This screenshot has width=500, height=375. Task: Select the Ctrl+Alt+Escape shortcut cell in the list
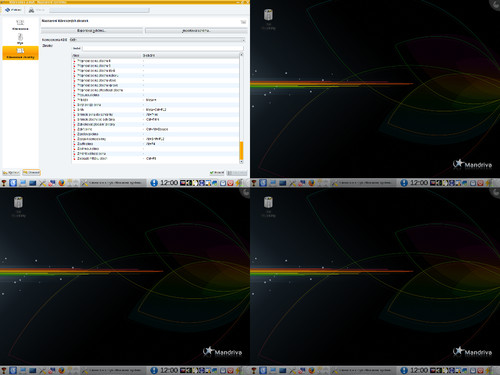(157, 129)
